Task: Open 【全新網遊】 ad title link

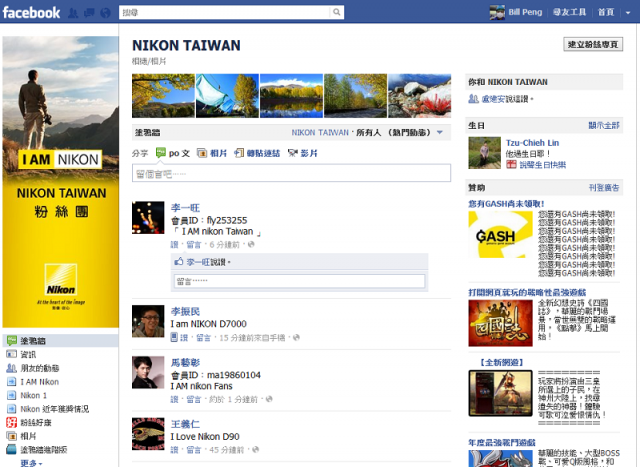Action: click(x=501, y=362)
